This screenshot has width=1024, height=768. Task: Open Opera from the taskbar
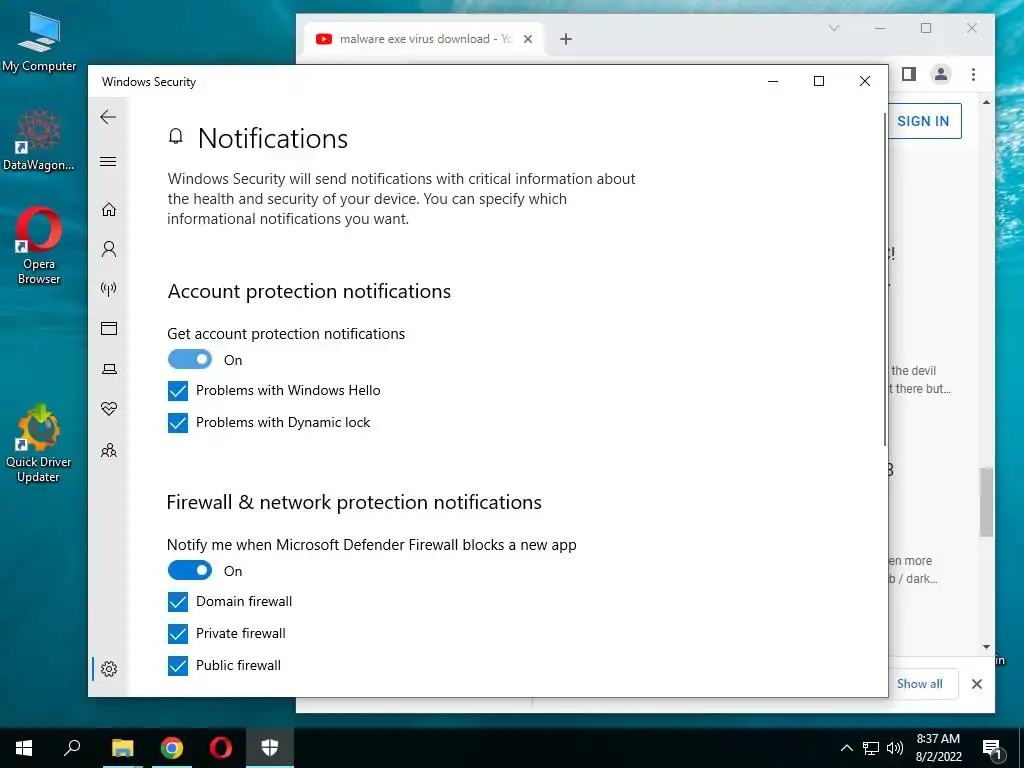tap(221, 748)
